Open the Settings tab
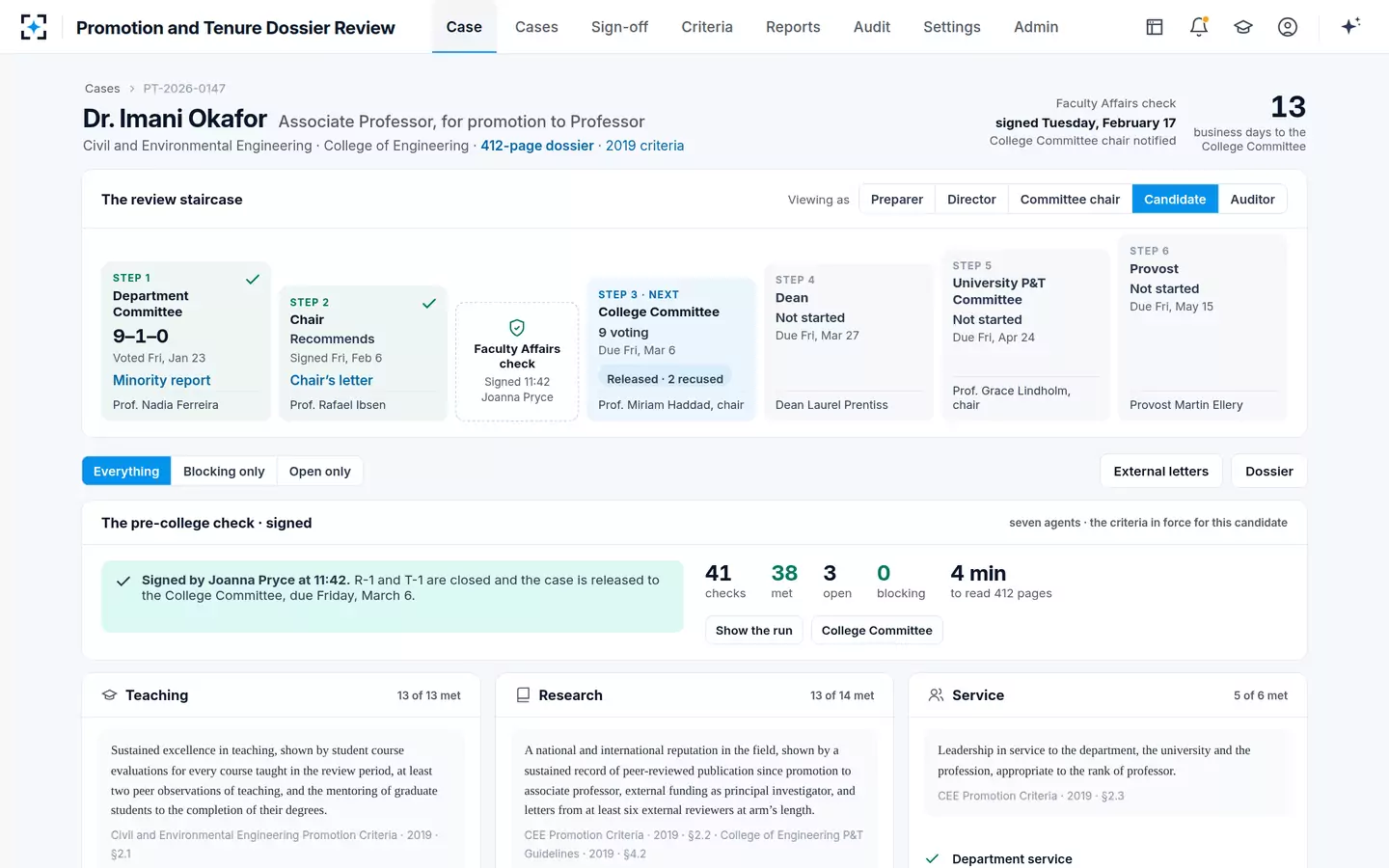This screenshot has width=1389, height=868. 952,27
